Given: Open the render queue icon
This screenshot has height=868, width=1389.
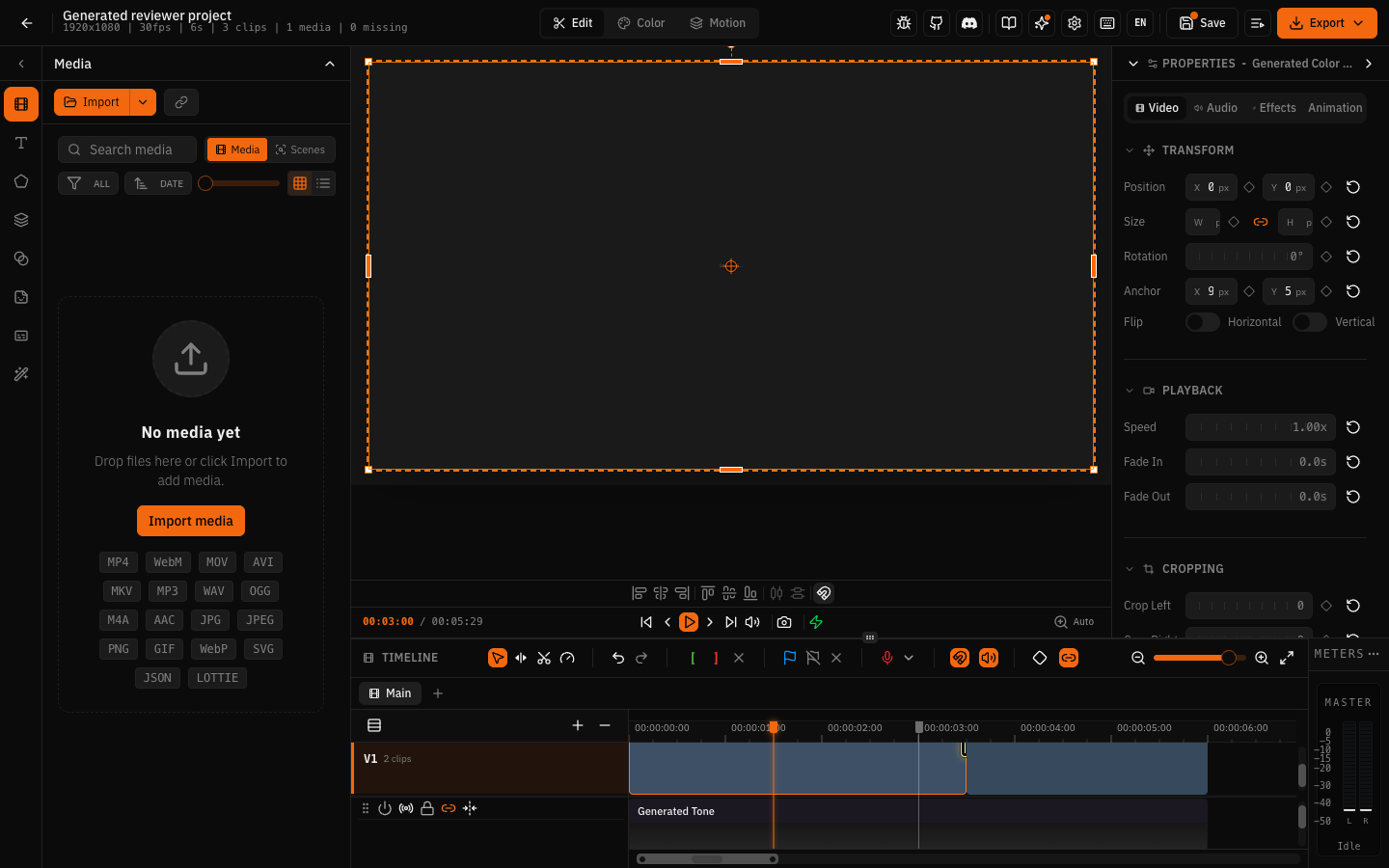Looking at the screenshot, I should click(x=1258, y=23).
